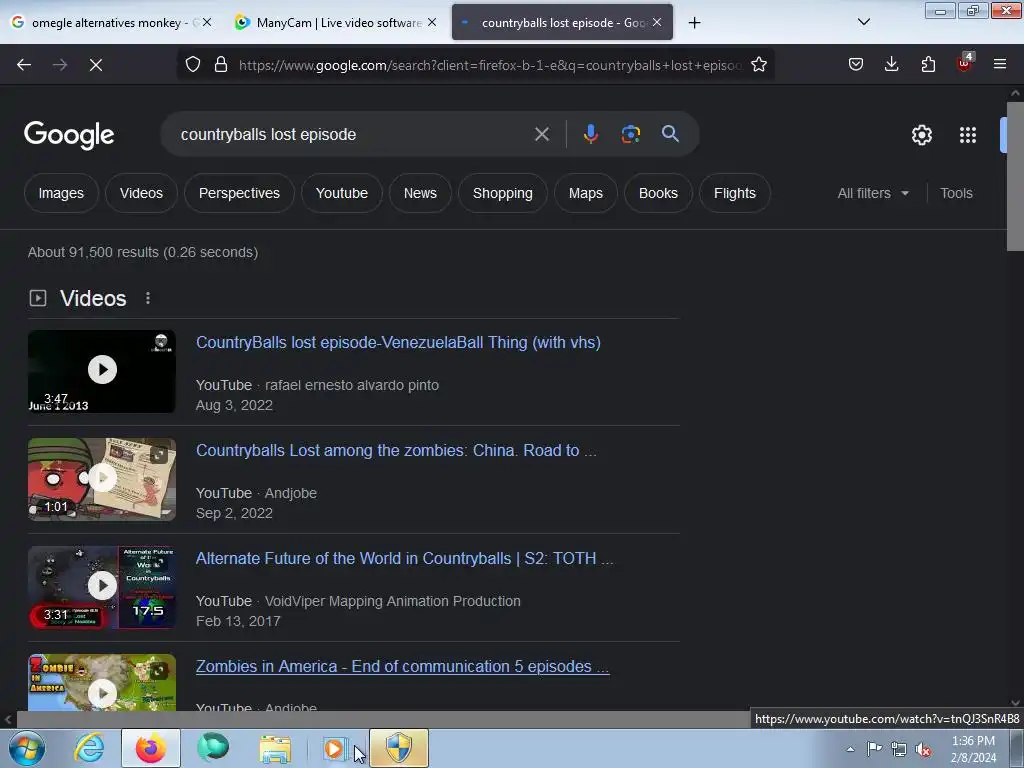Image resolution: width=1024 pixels, height=768 pixels.
Task: Click the vertical page scrollbar thumb
Action: [x=1015, y=176]
